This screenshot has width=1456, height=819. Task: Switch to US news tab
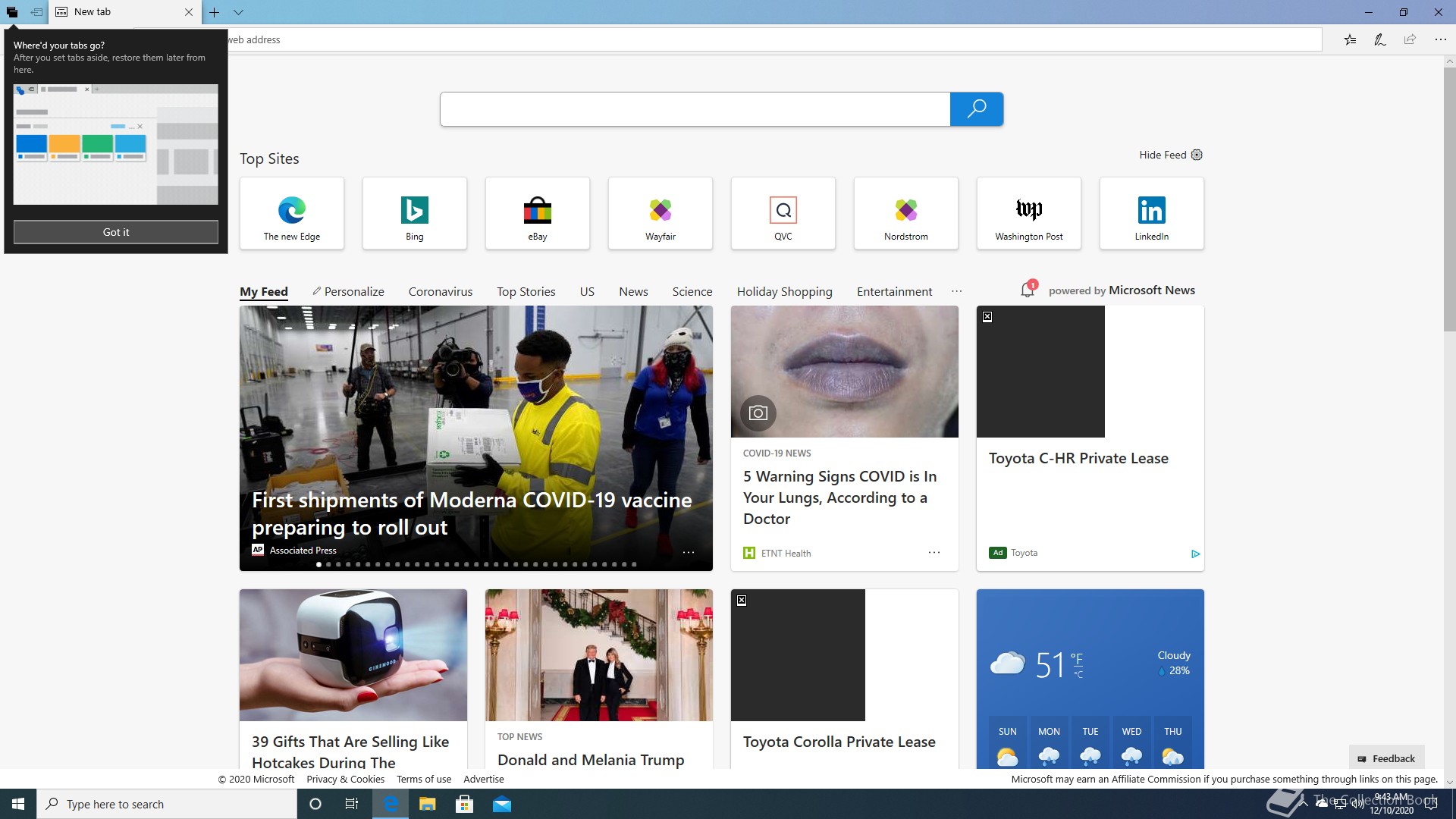click(x=587, y=291)
